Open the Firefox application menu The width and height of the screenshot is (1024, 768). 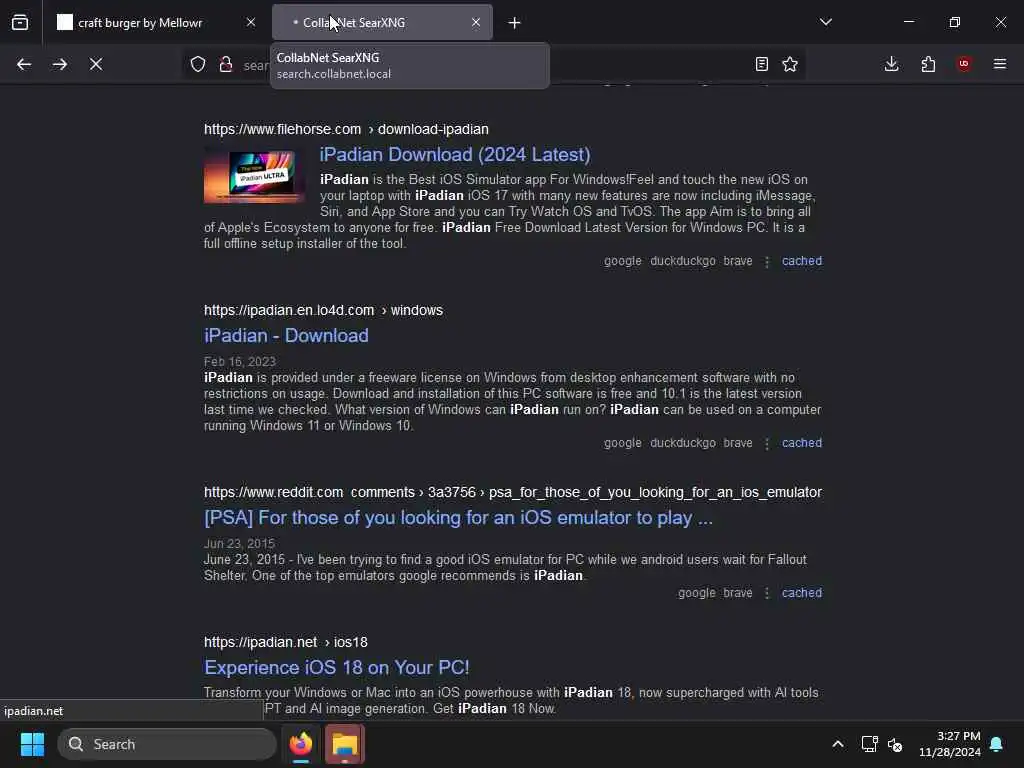point(1000,64)
